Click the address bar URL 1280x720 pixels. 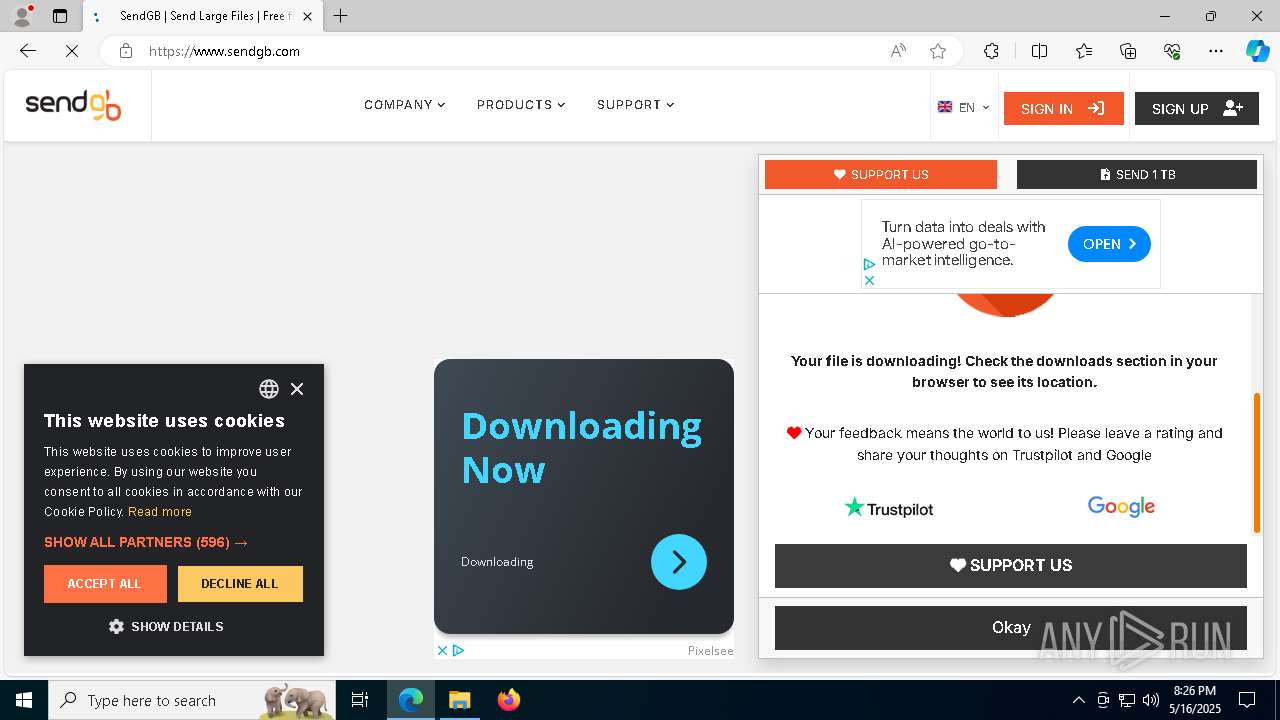pos(224,51)
